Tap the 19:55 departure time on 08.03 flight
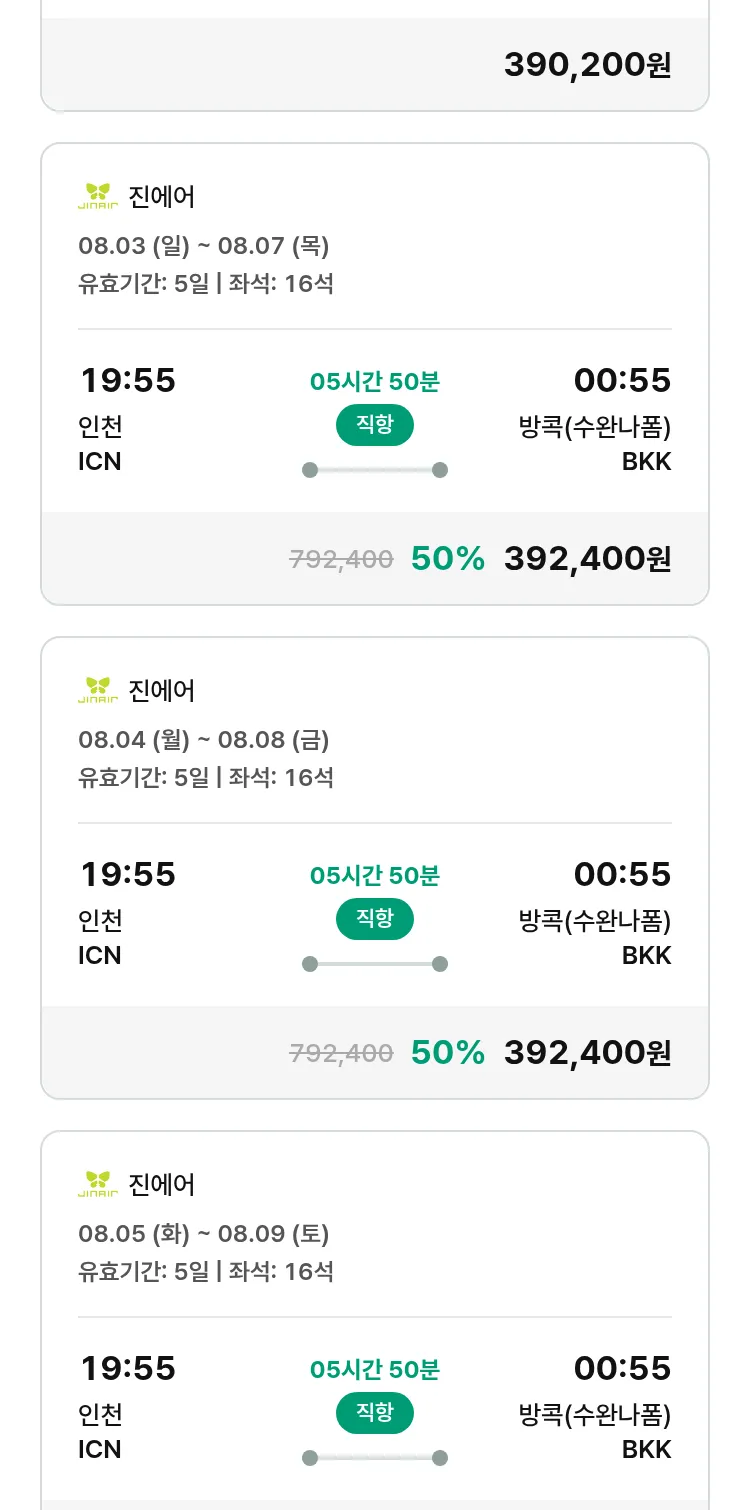The image size is (750, 1510). pos(127,381)
